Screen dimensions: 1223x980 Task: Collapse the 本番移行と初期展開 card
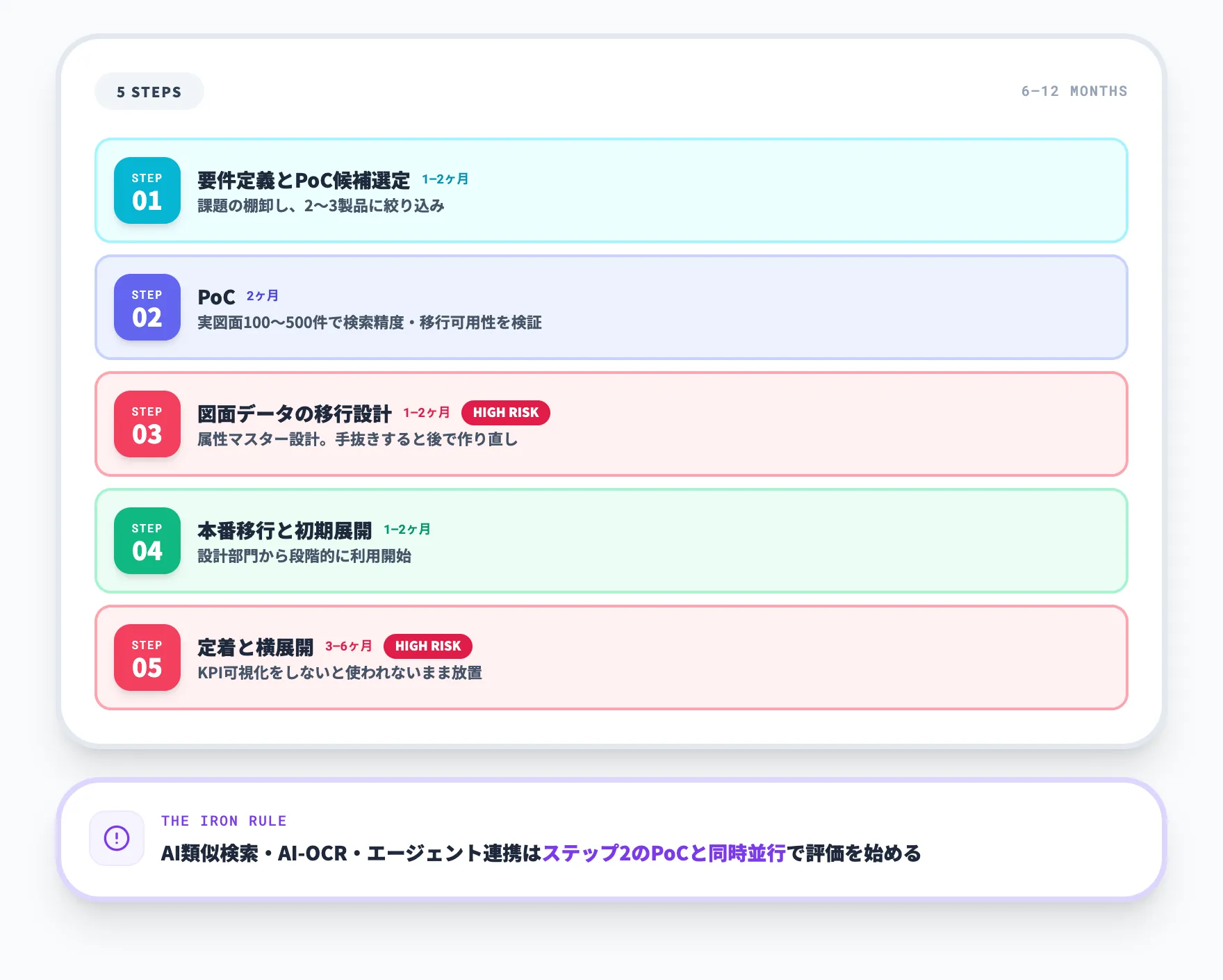[611, 541]
